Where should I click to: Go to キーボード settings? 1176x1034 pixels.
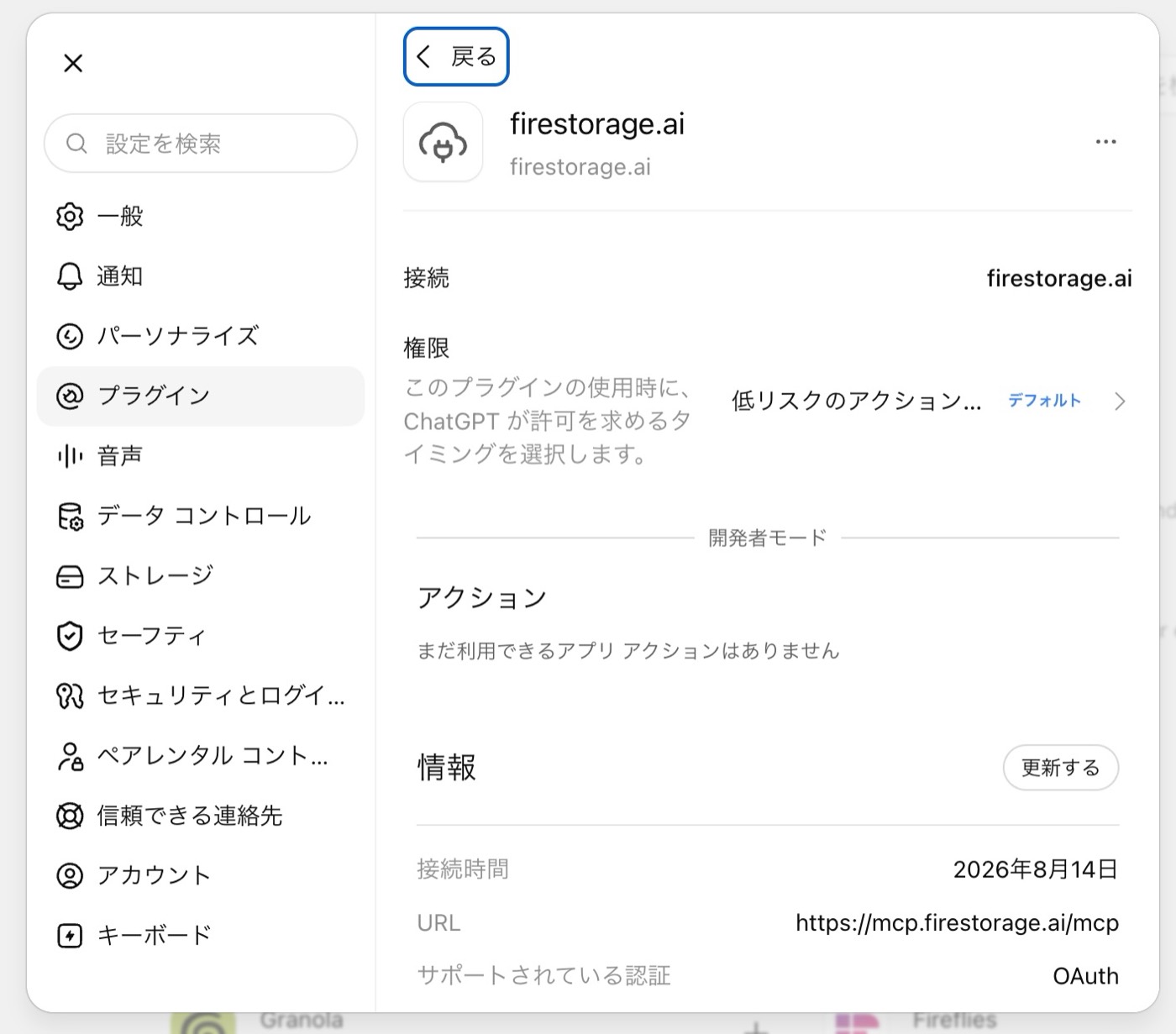click(x=201, y=936)
